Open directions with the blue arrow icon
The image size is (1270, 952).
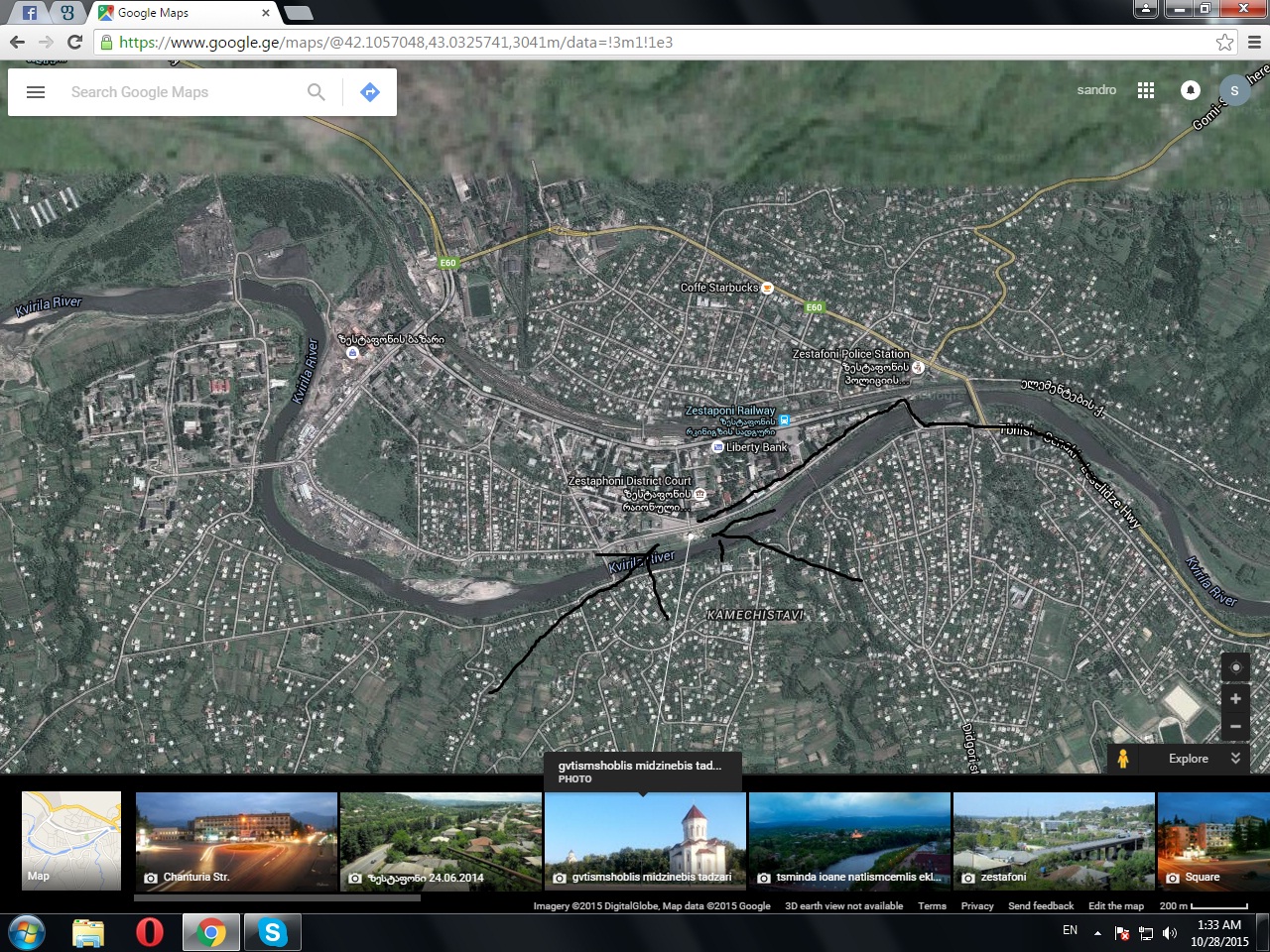[370, 92]
